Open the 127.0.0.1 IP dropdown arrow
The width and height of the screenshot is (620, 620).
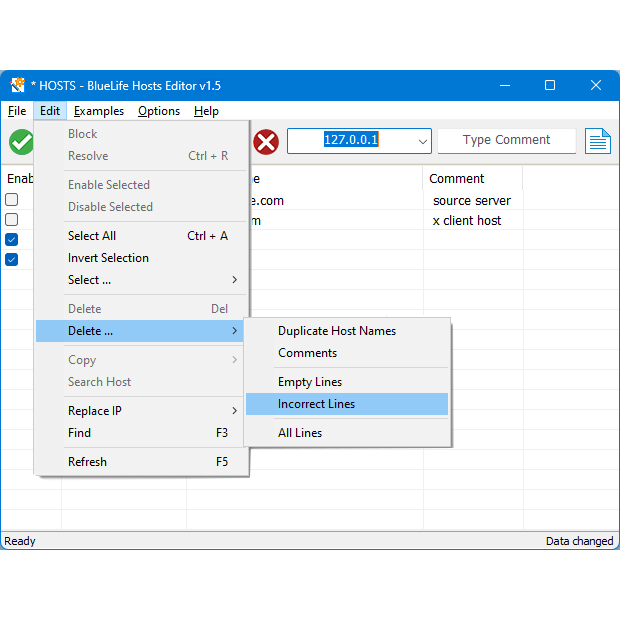tap(423, 141)
